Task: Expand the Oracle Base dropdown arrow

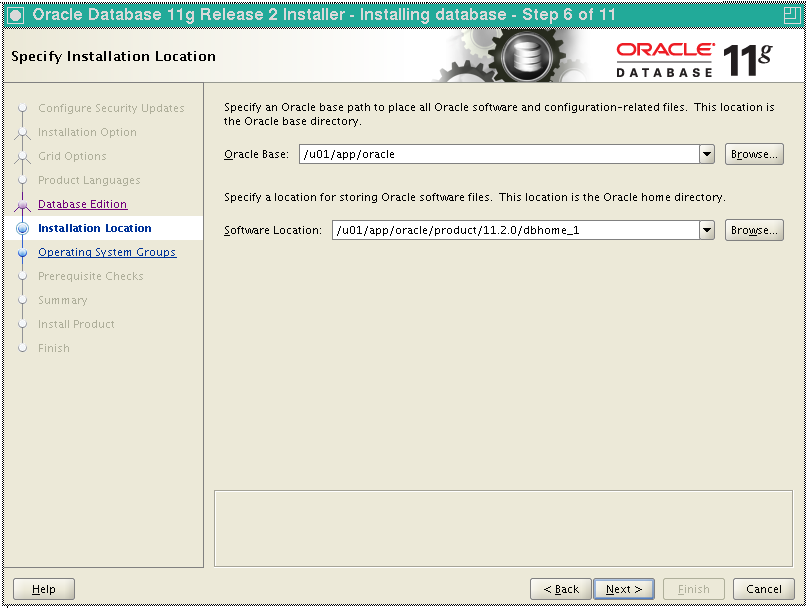Action: pyautogui.click(x=707, y=154)
